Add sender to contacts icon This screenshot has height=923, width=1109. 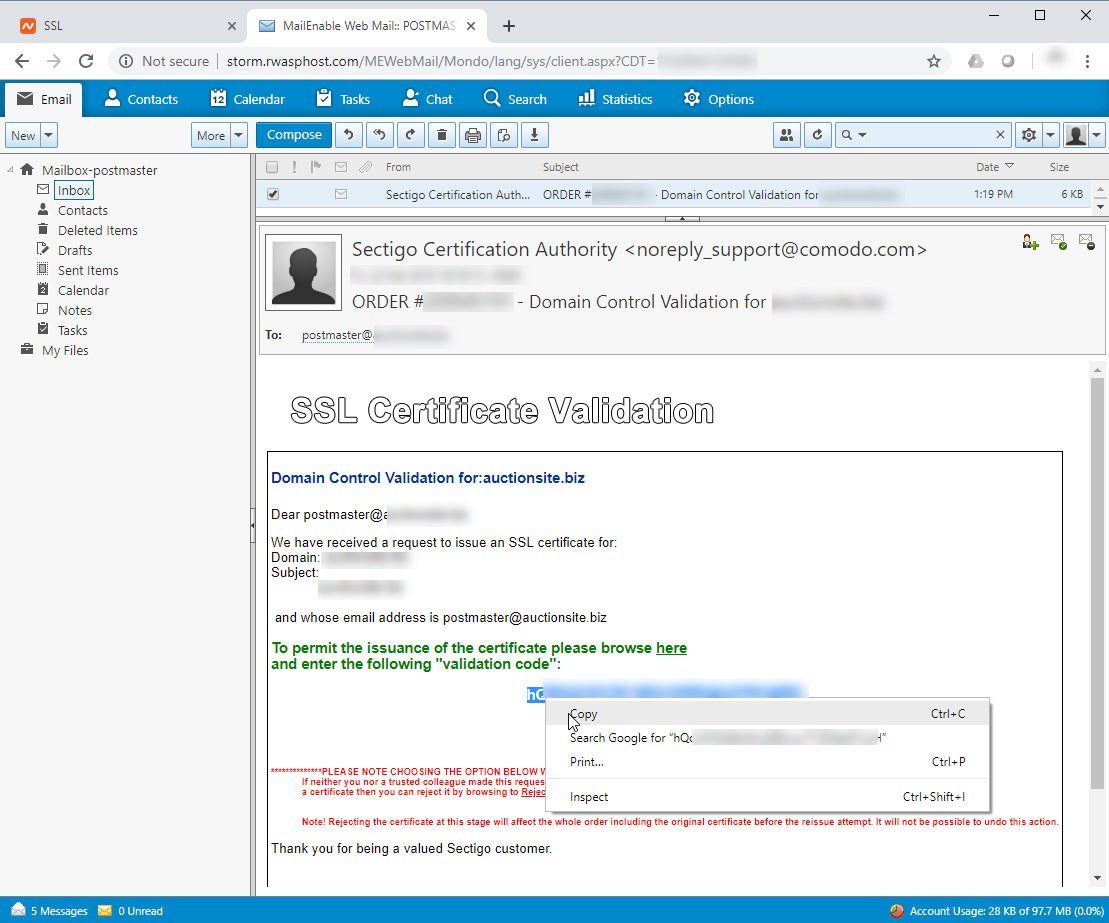(x=1030, y=242)
